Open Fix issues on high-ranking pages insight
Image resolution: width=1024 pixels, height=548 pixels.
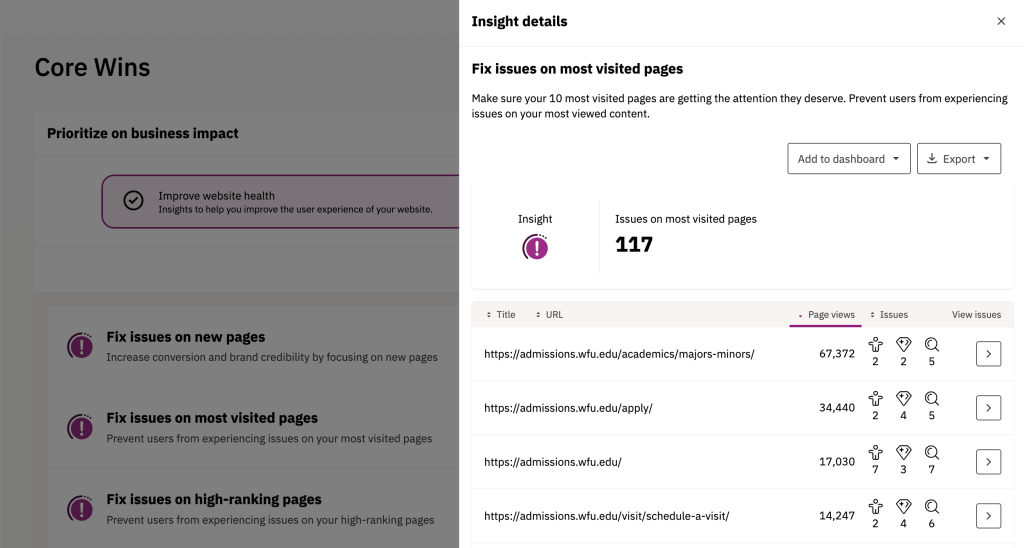pyautogui.click(x=213, y=500)
